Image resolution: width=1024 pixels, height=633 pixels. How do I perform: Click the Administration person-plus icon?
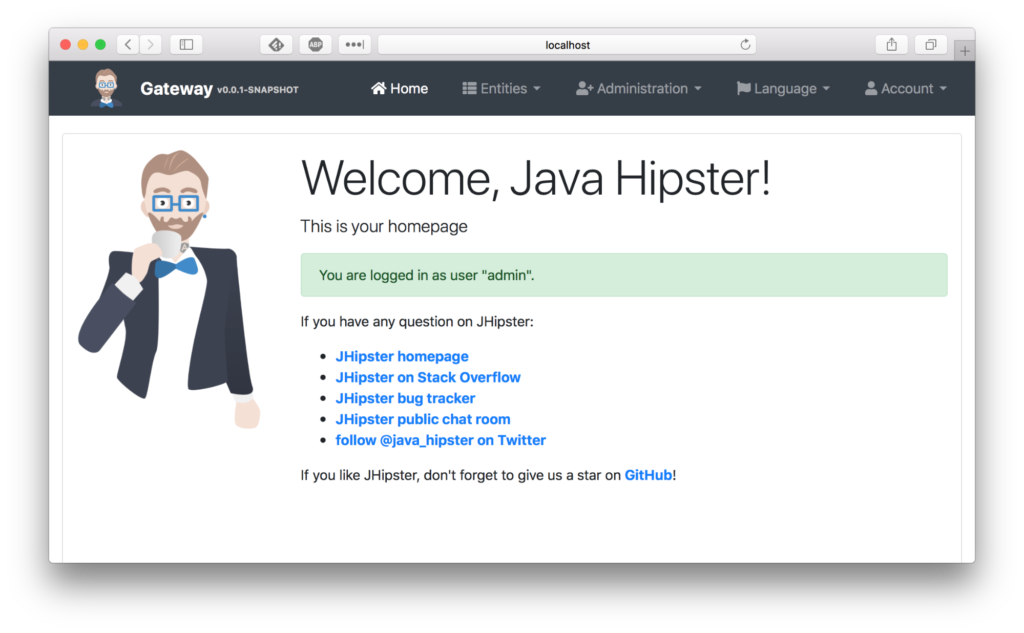583,88
